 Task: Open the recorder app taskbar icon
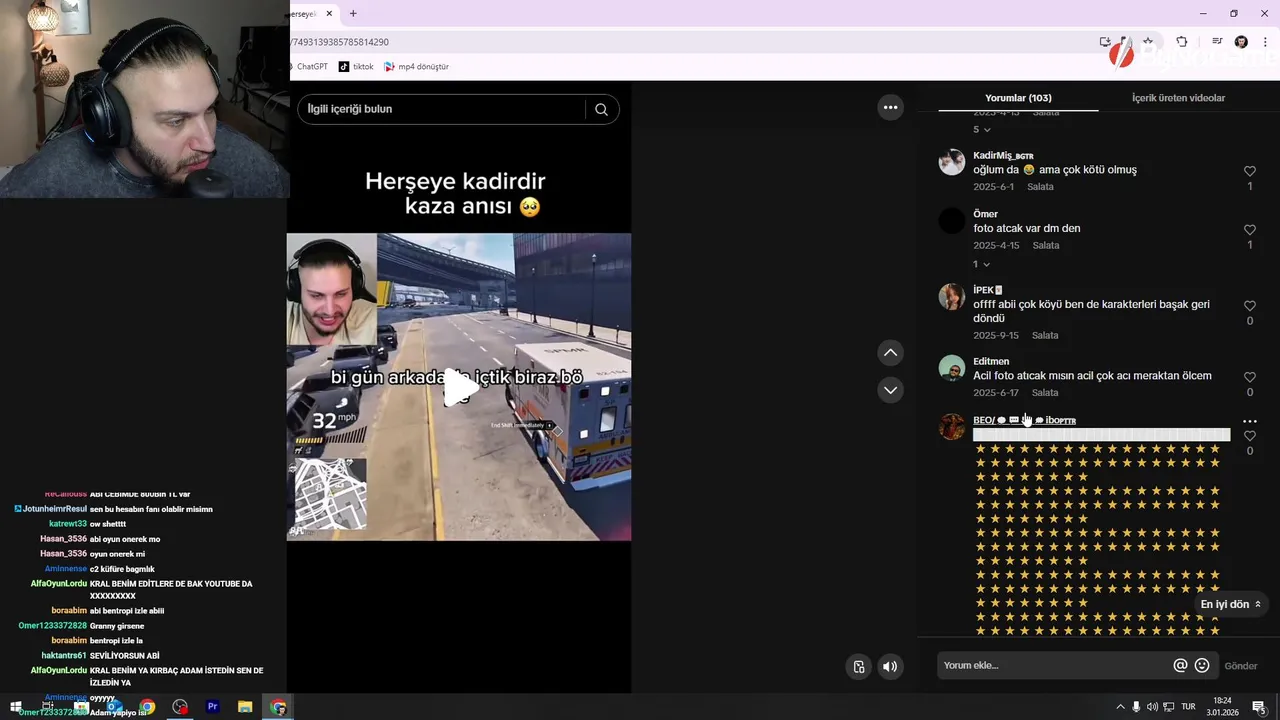[180, 707]
